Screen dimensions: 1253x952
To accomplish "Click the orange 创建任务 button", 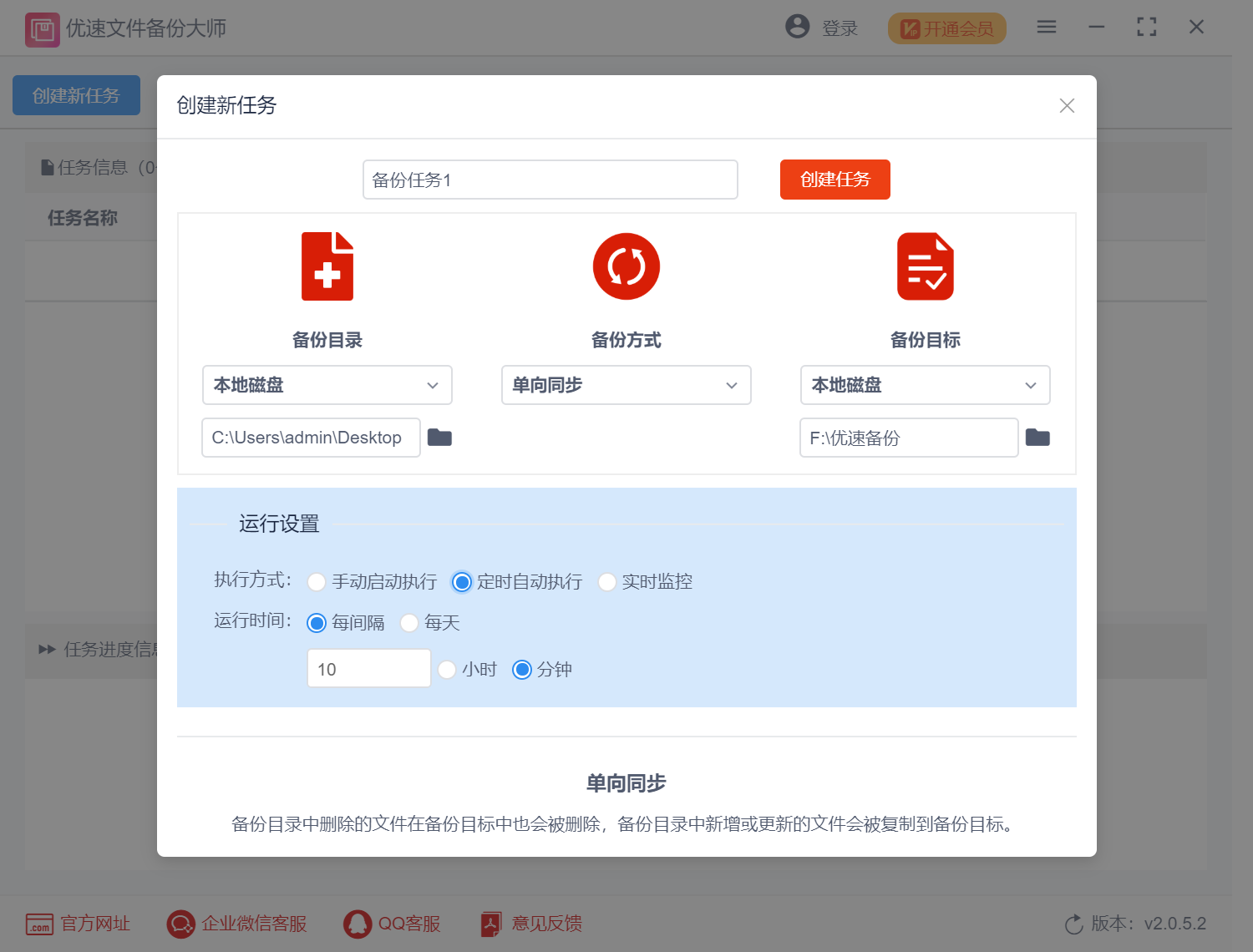I will (x=835, y=180).
